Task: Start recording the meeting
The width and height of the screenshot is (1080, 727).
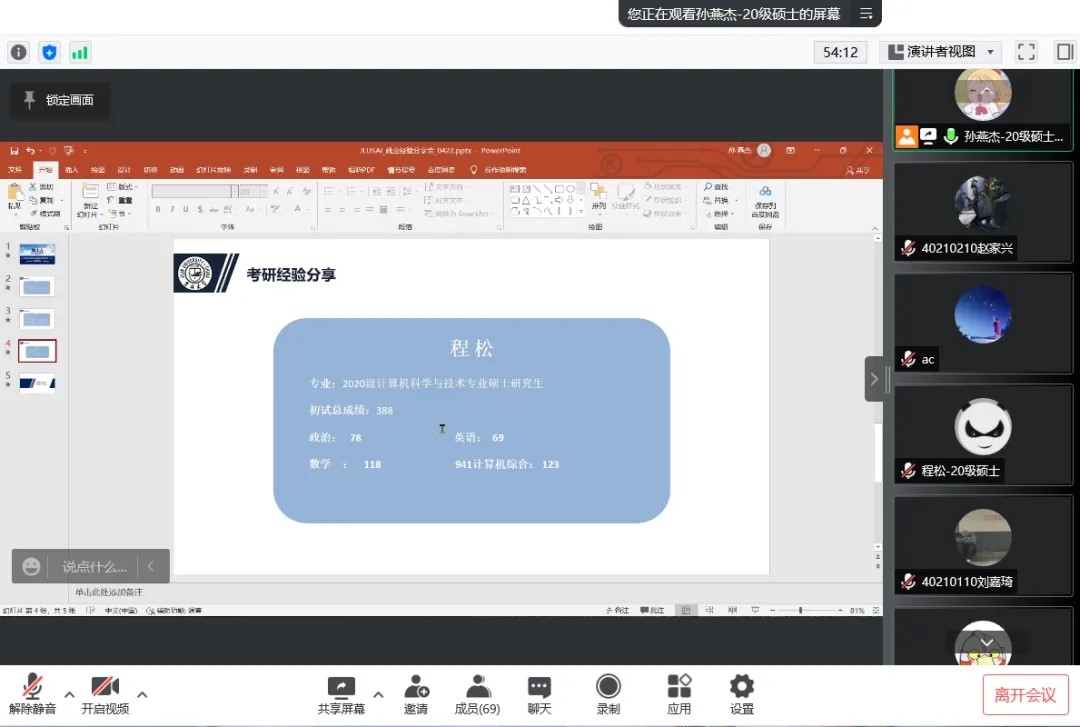Action: 608,694
